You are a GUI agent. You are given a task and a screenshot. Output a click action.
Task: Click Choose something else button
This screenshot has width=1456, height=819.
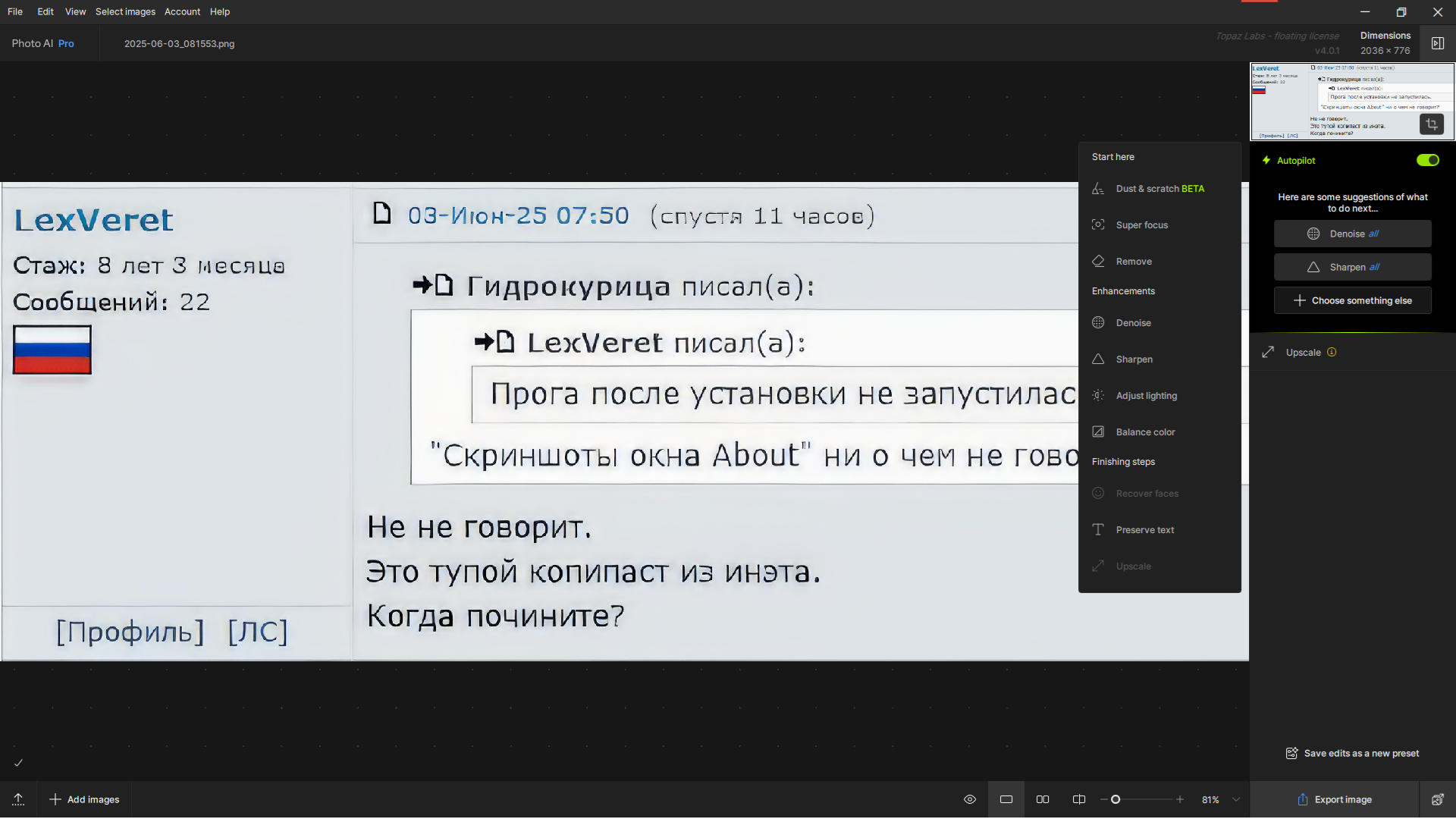(1352, 300)
